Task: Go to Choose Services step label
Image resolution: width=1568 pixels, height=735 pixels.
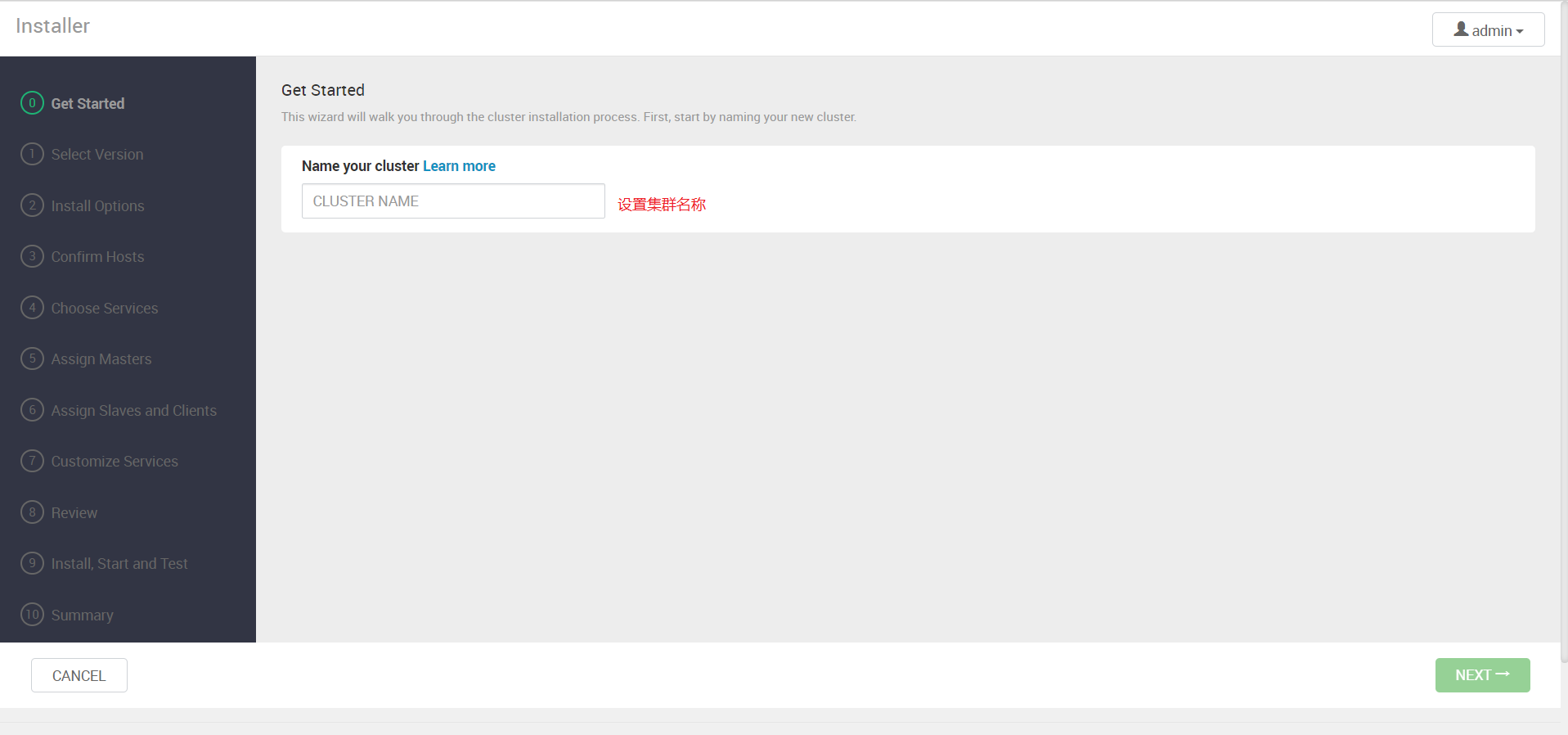Action: click(105, 309)
